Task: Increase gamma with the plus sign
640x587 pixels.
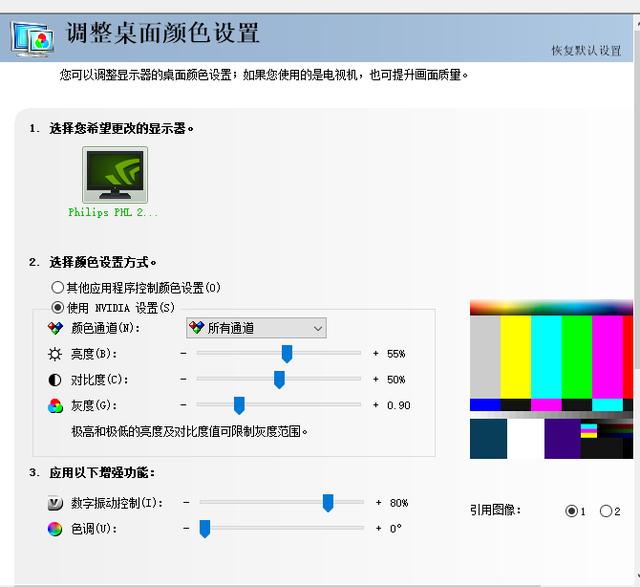Action: tap(376, 405)
